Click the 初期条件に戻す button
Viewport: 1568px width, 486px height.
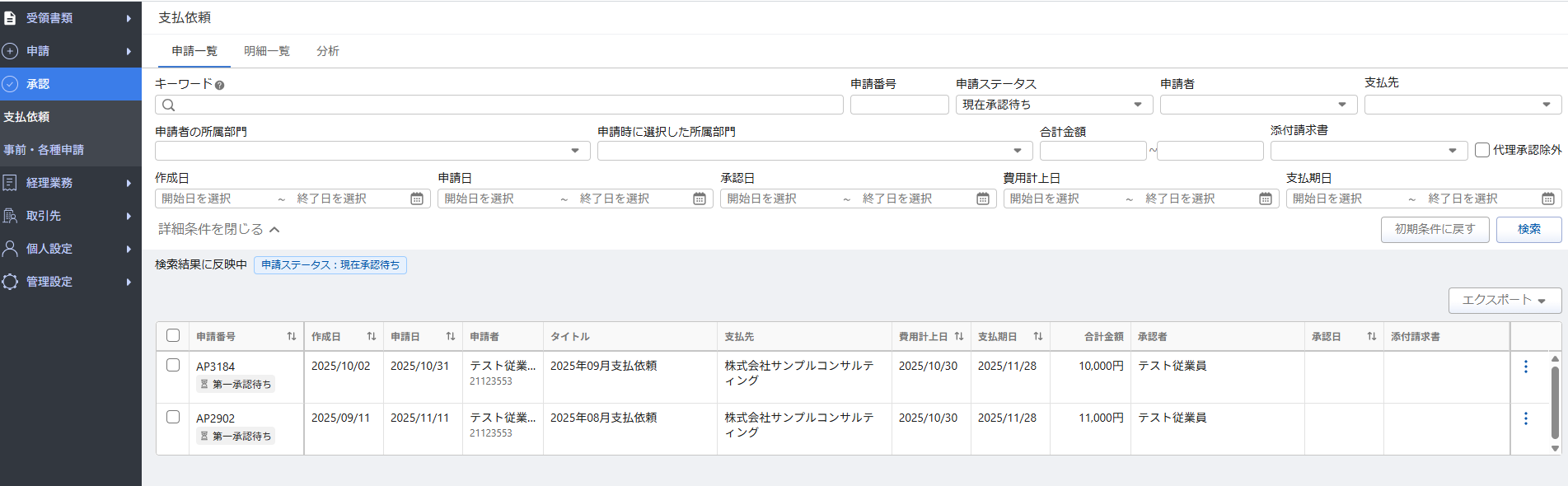[1435, 229]
